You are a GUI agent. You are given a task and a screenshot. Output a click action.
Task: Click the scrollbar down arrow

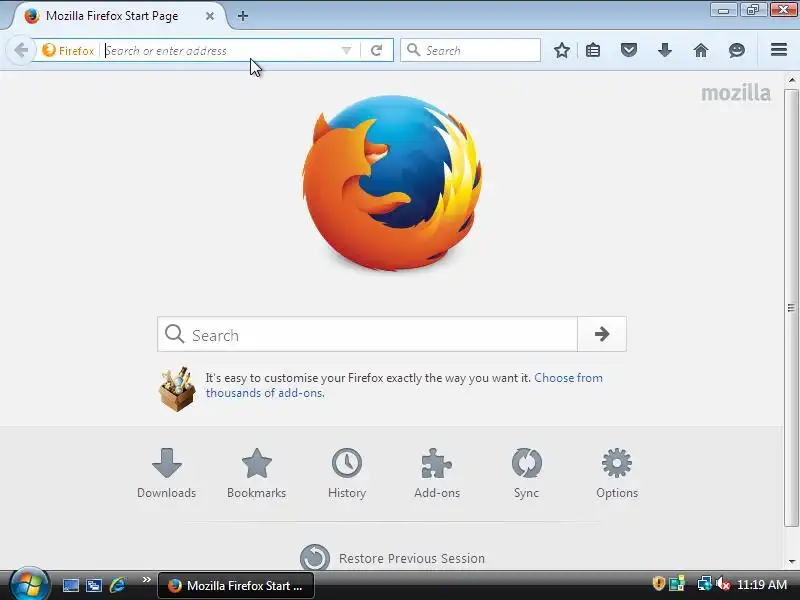[791, 562]
